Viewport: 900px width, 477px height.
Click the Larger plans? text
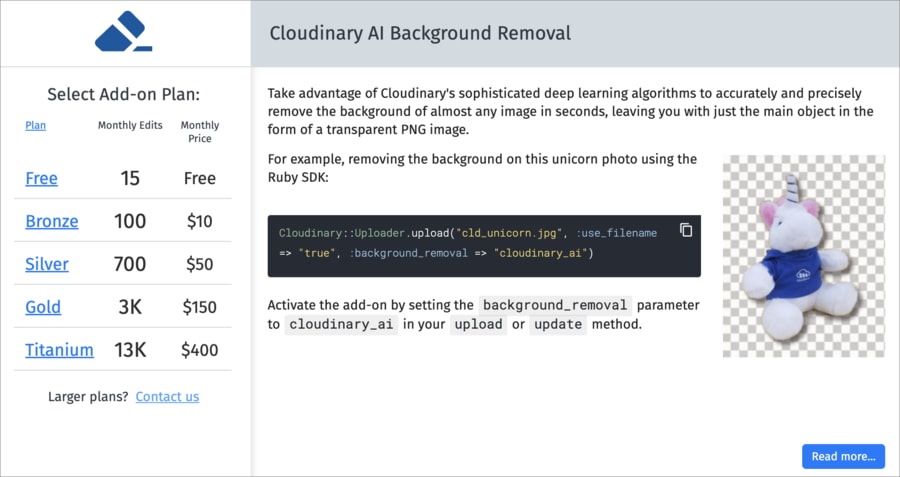tap(88, 397)
